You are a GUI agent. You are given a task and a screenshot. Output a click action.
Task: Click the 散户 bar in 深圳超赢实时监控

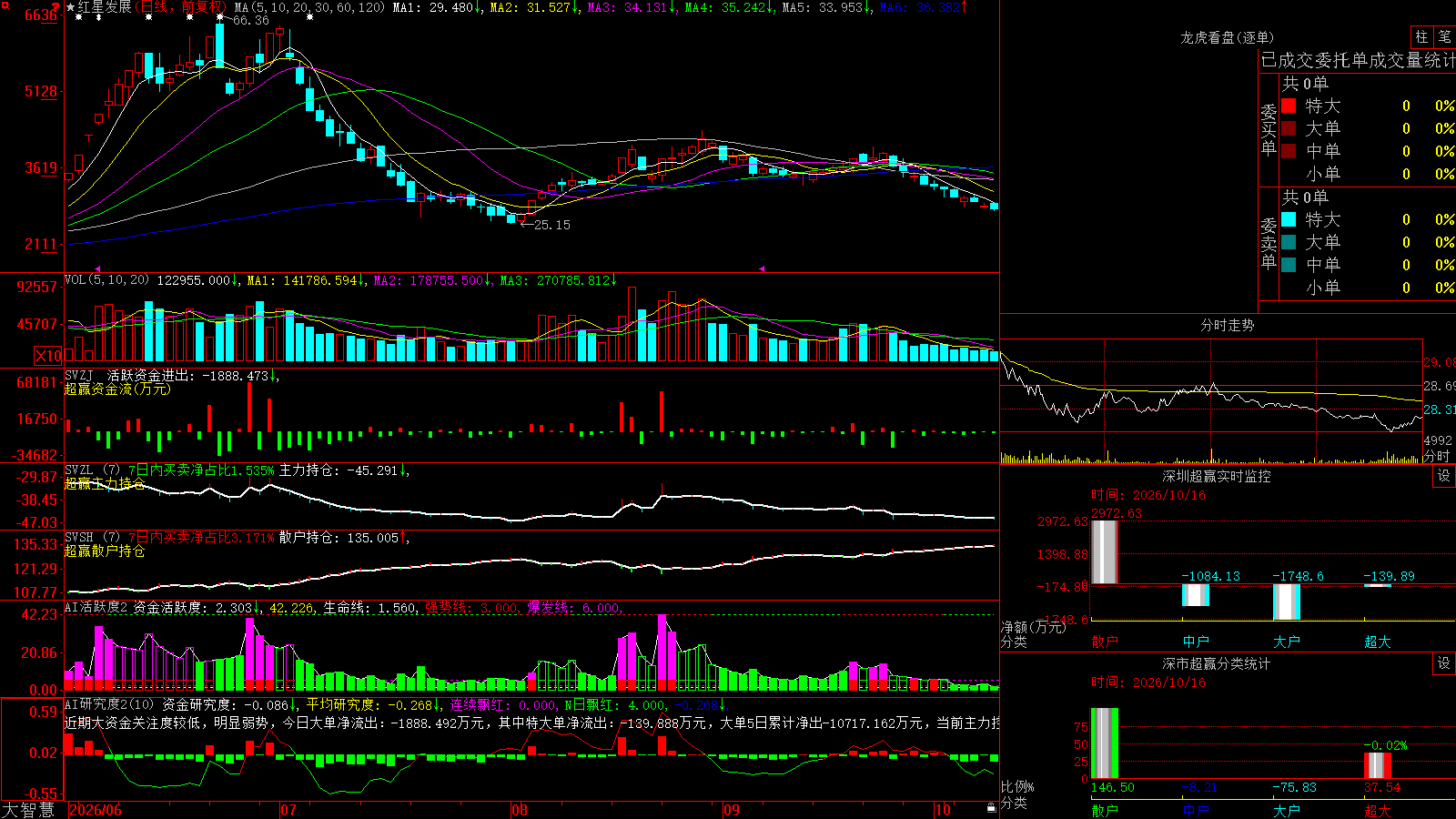coord(1104,551)
